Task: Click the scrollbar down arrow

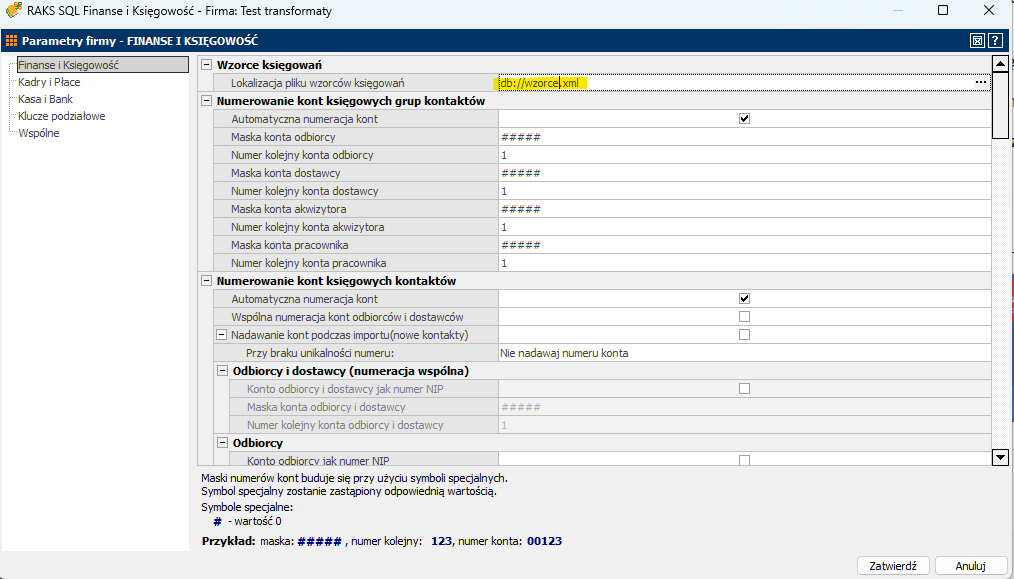Action: [1000, 457]
